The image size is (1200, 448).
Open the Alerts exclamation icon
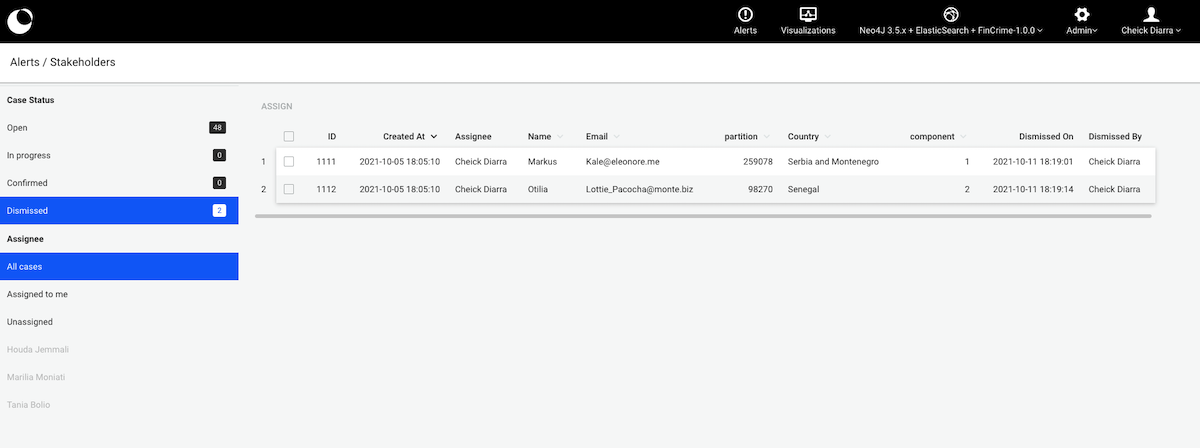pyautogui.click(x=745, y=14)
